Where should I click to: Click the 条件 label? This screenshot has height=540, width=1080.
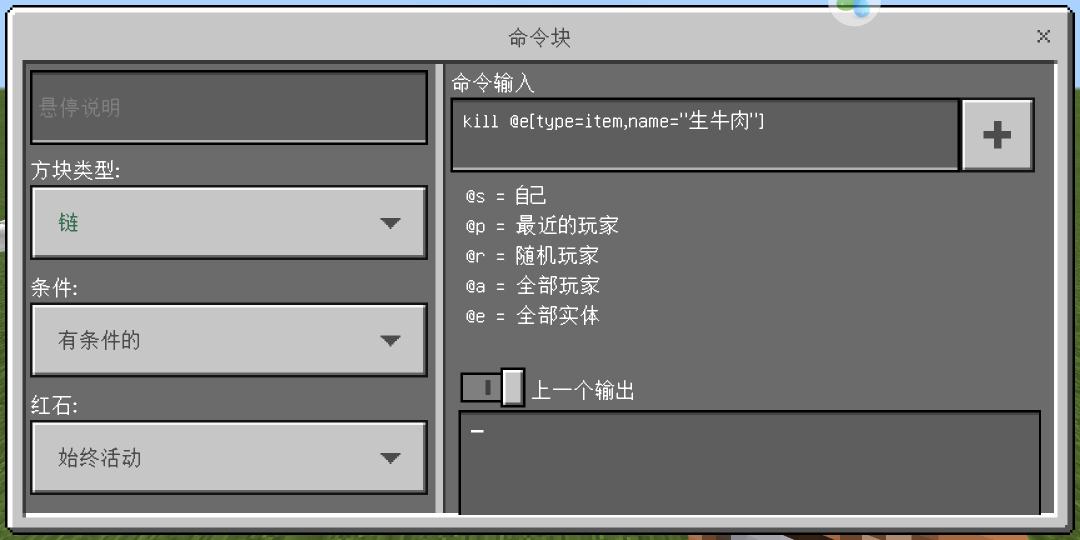click(54, 288)
